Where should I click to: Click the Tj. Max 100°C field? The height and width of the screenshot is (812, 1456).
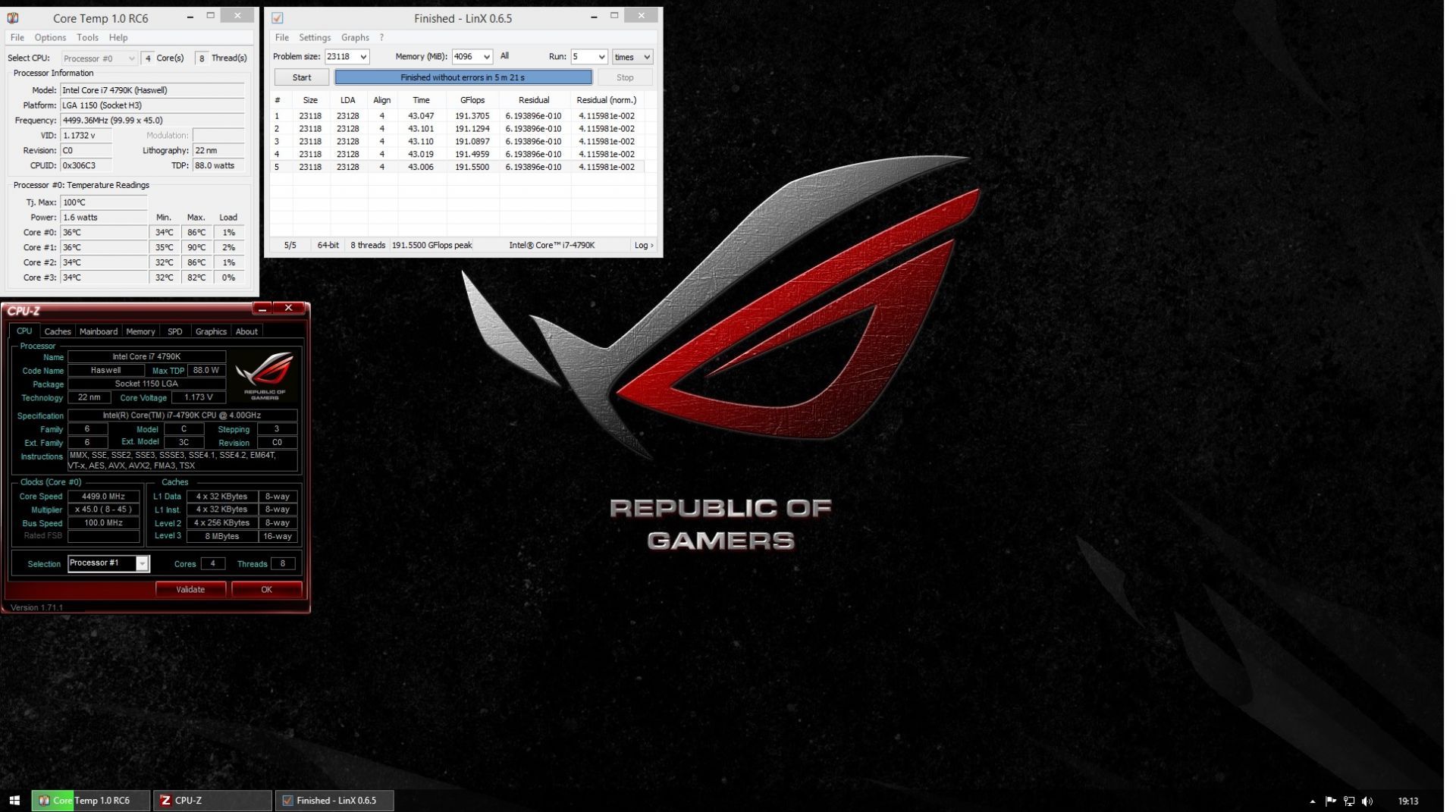click(104, 202)
